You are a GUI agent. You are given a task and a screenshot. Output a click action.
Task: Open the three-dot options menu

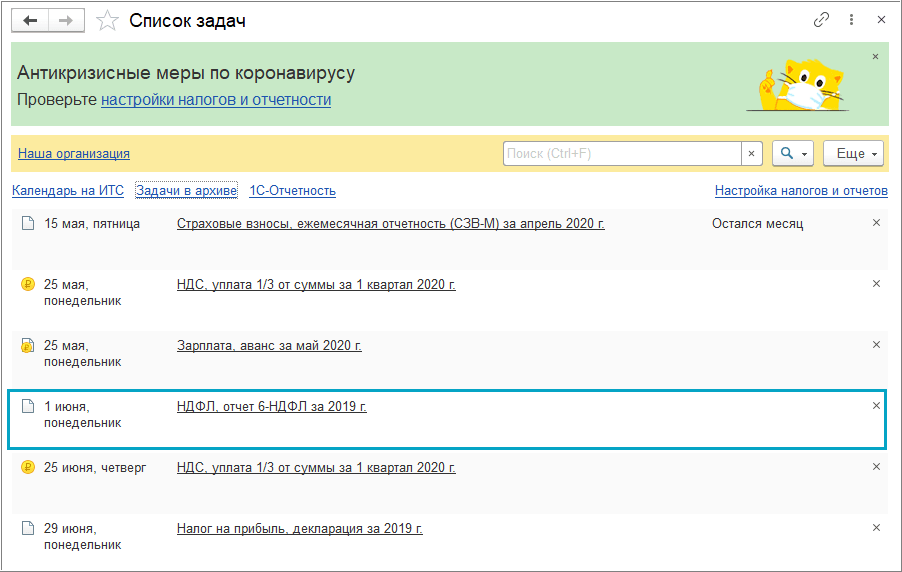(x=851, y=20)
